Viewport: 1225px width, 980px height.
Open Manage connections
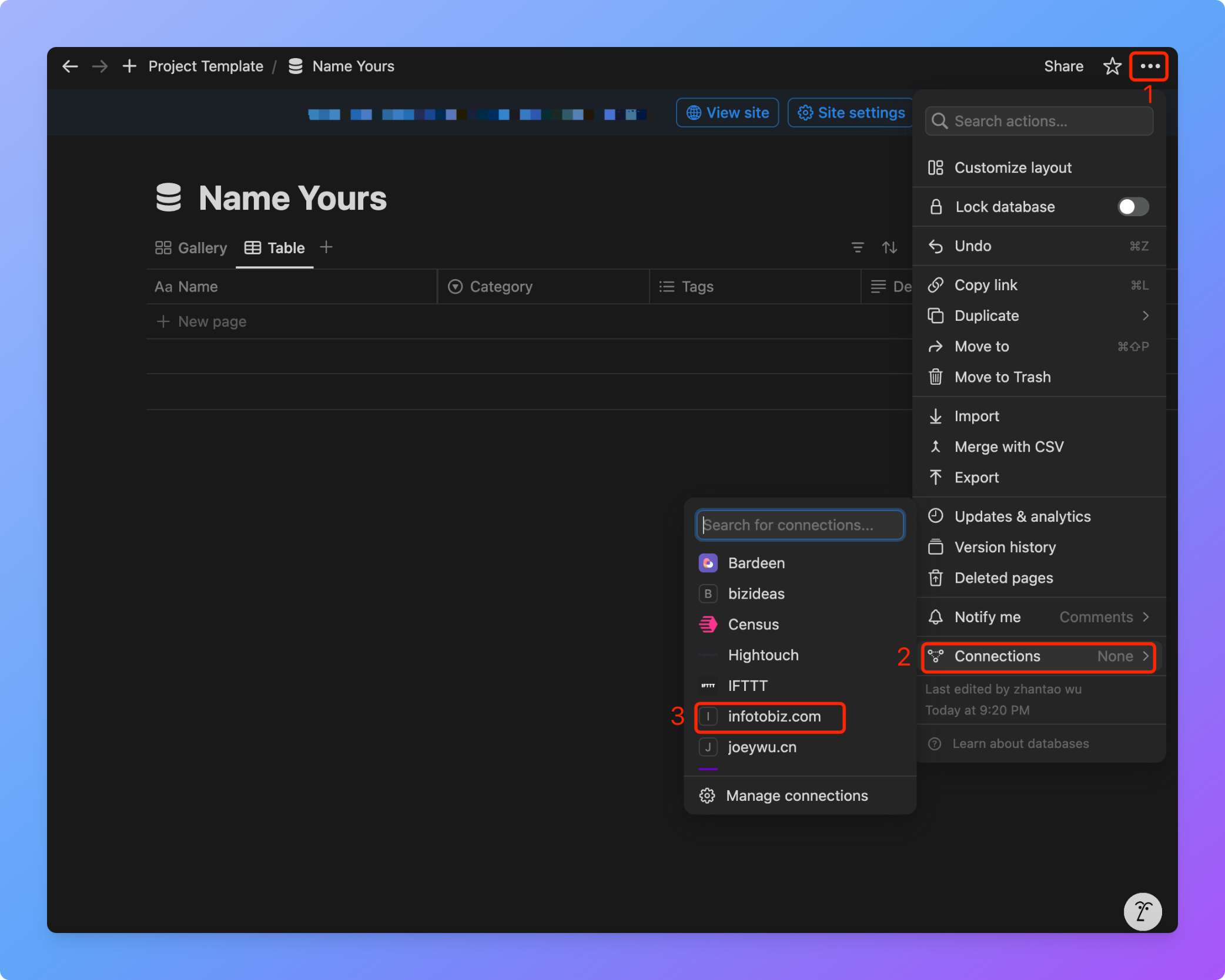tap(797, 796)
